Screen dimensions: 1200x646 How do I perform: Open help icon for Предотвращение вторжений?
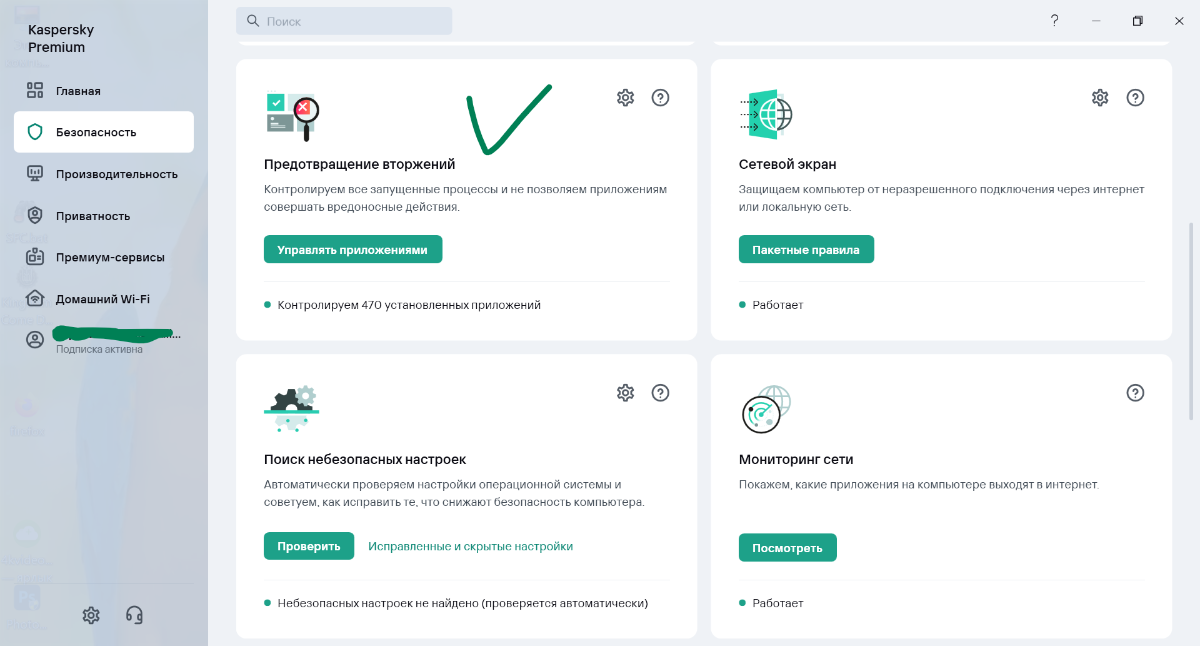click(x=660, y=98)
